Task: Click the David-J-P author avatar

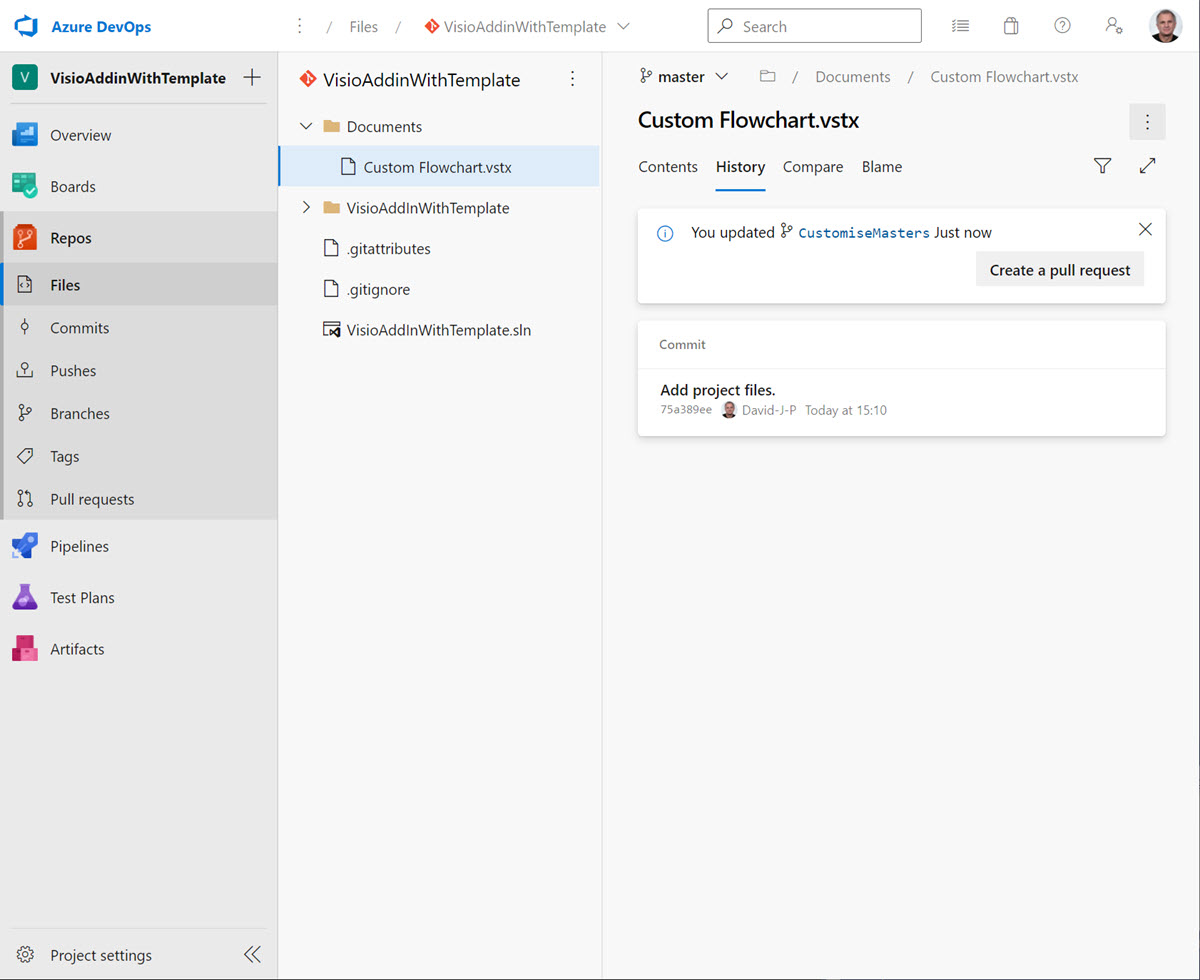Action: (729, 410)
